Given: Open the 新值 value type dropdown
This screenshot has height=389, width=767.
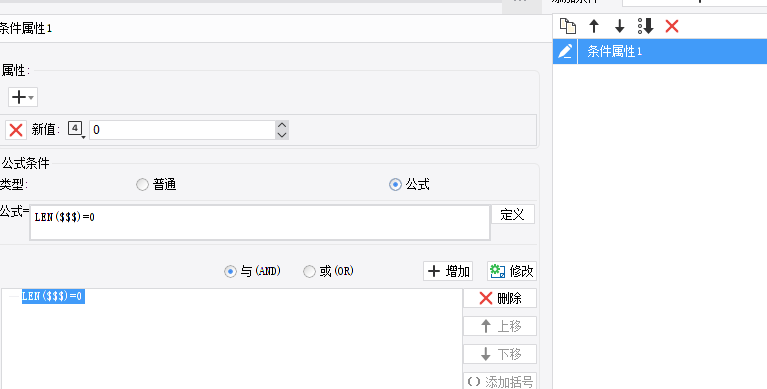Looking at the screenshot, I should tap(76, 130).
